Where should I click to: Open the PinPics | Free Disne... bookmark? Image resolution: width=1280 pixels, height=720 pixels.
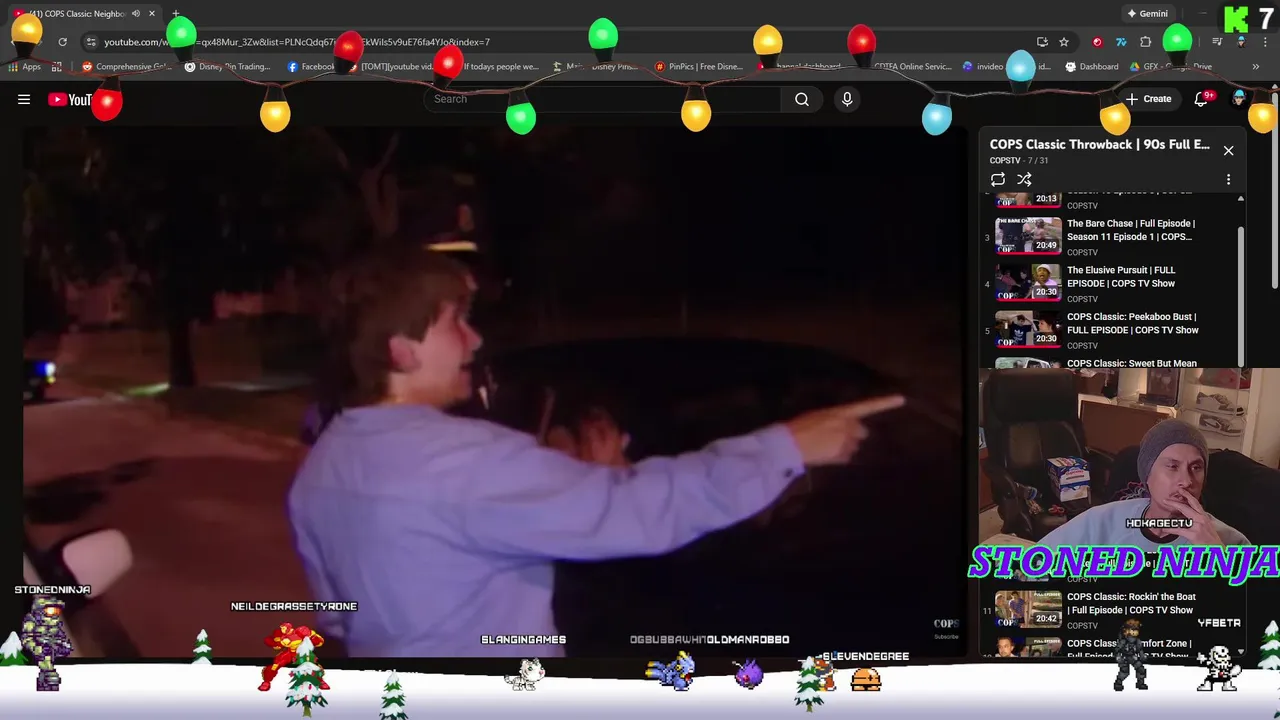[698, 67]
